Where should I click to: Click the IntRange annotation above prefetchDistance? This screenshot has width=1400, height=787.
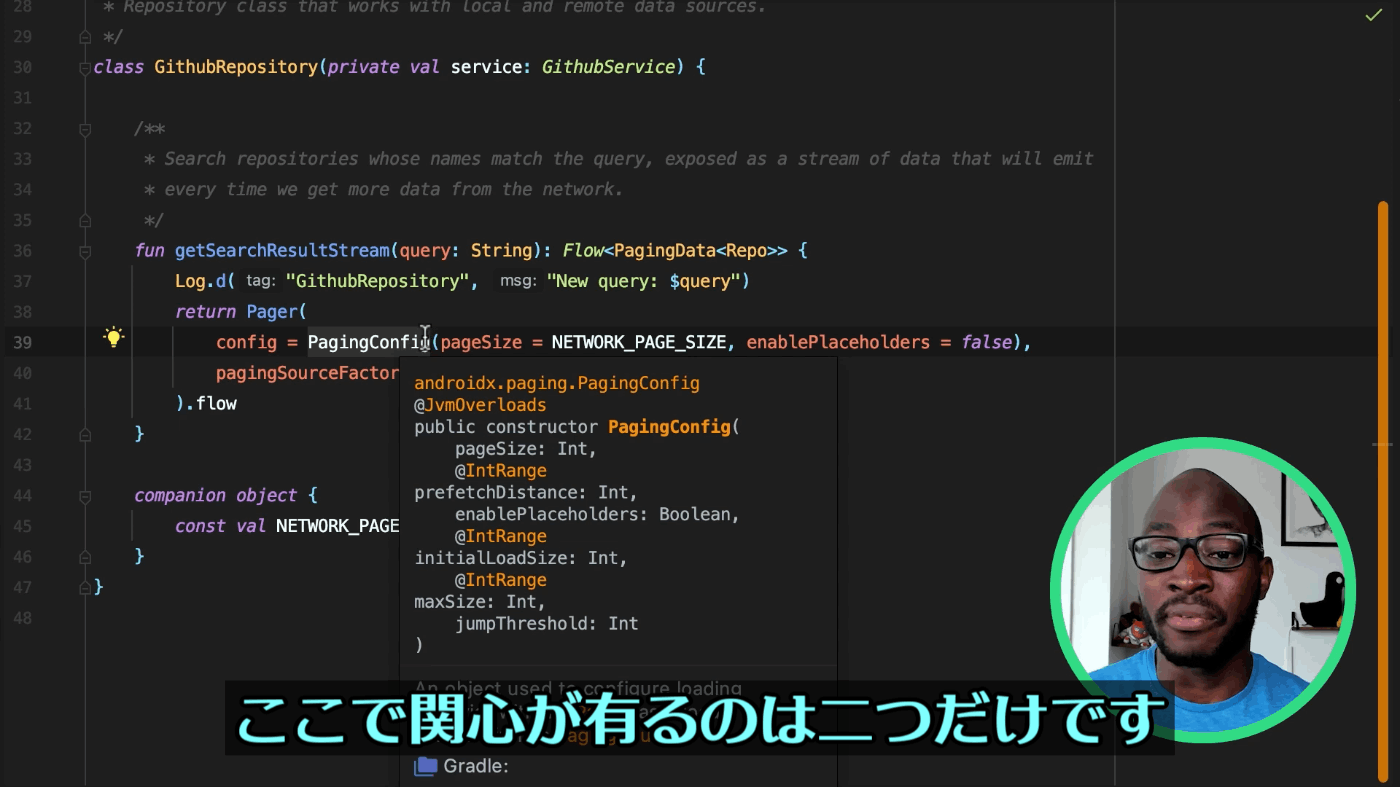pos(506,471)
